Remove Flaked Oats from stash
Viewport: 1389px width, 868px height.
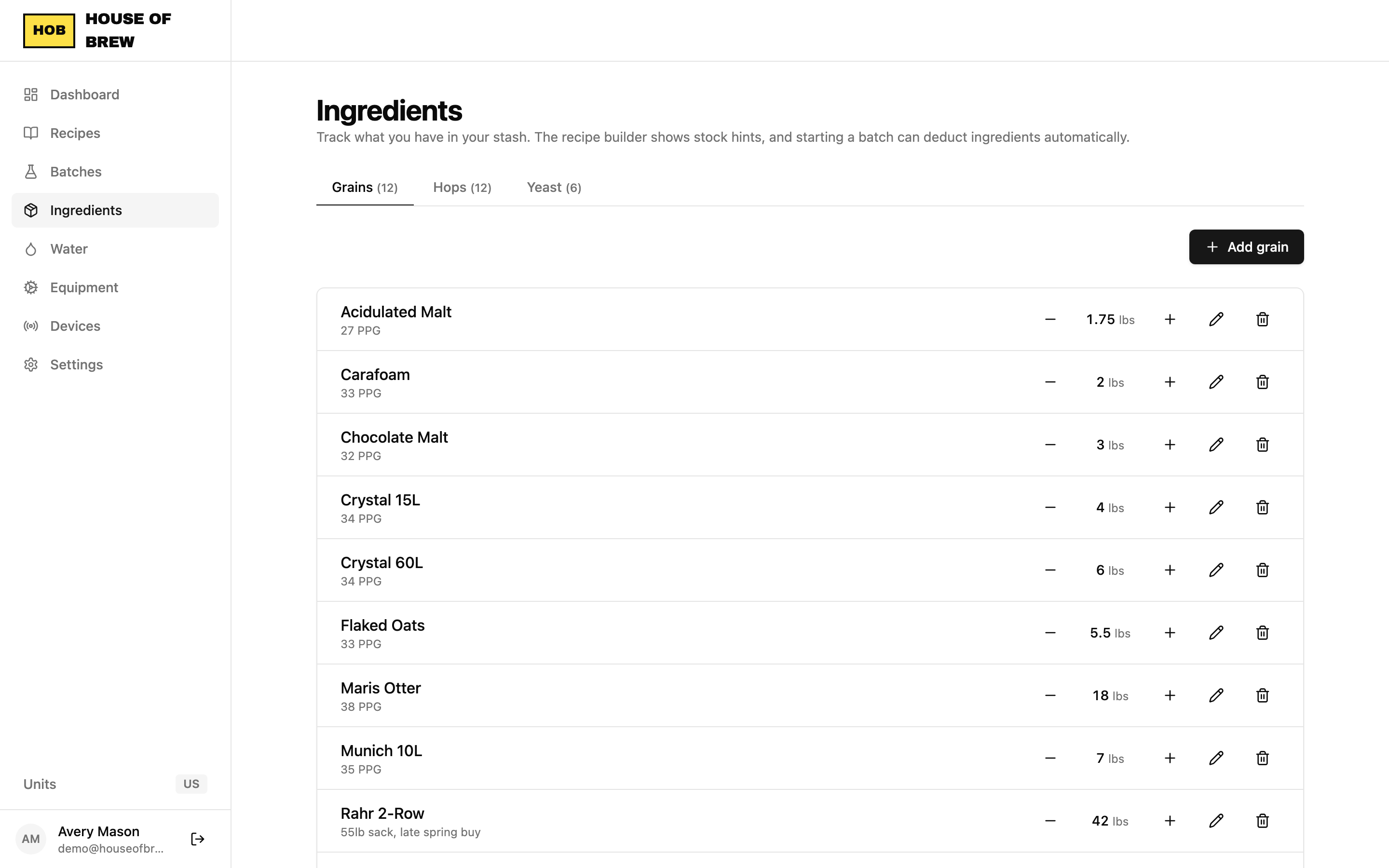tap(1262, 633)
